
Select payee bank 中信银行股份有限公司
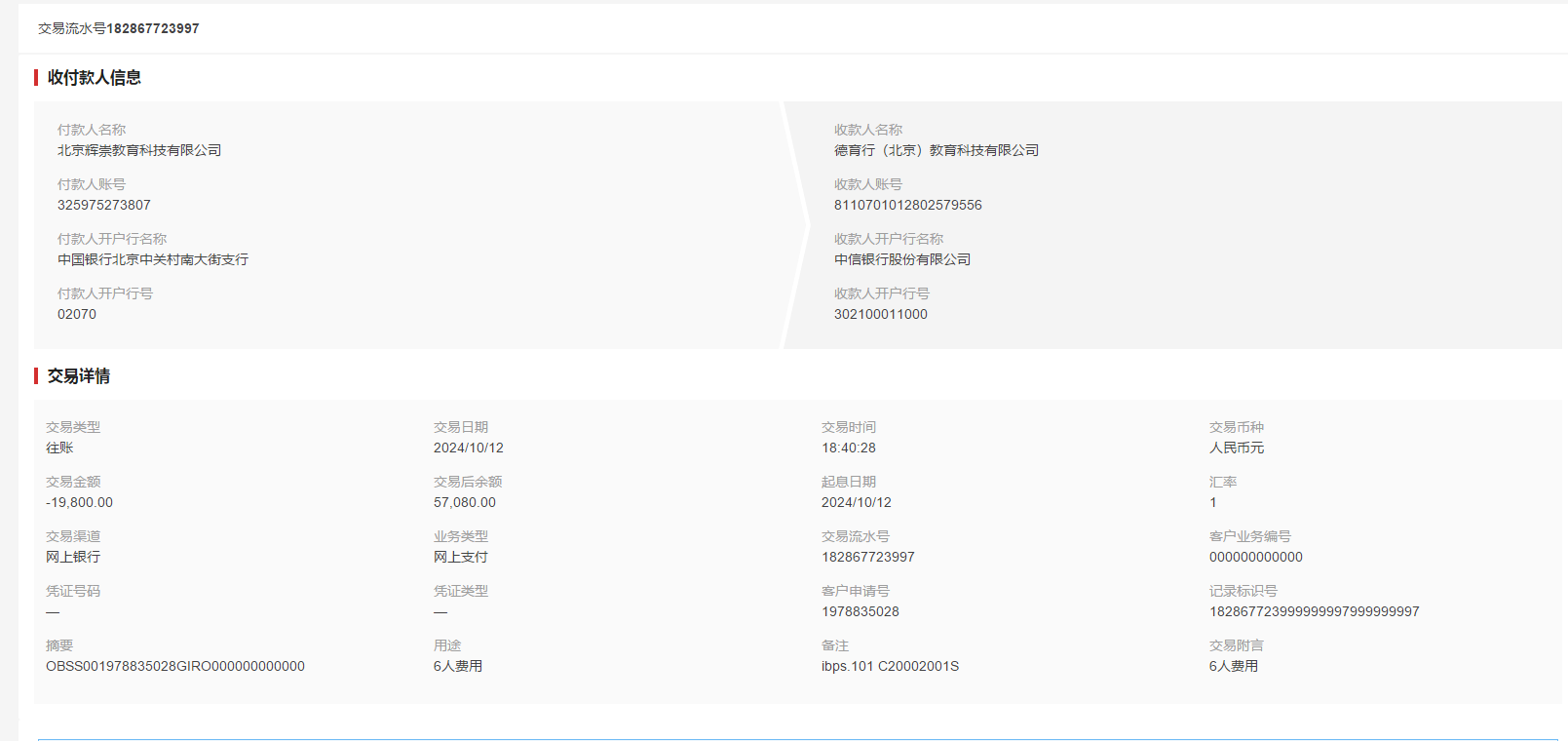902,259
